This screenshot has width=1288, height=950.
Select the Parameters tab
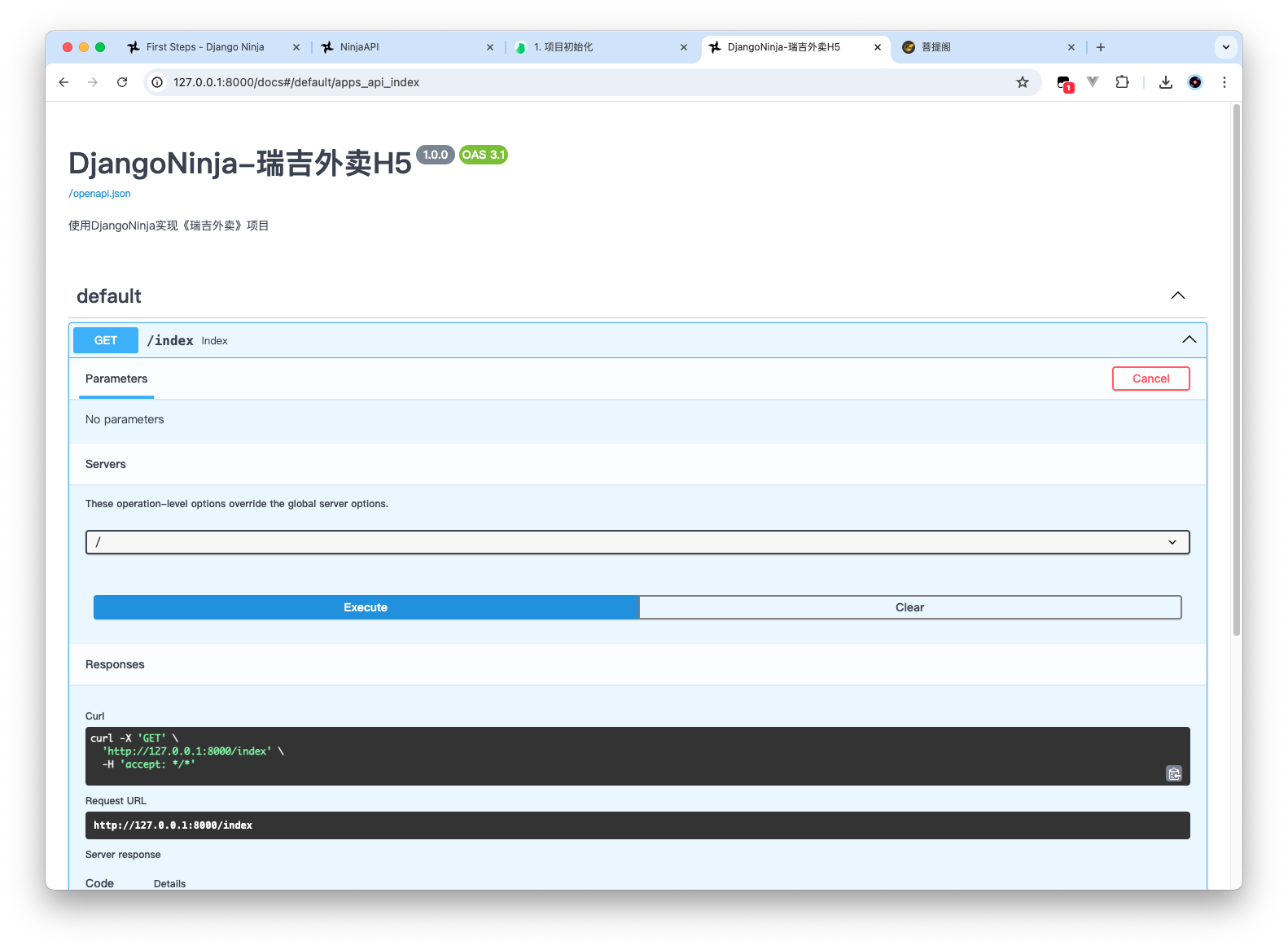116,379
